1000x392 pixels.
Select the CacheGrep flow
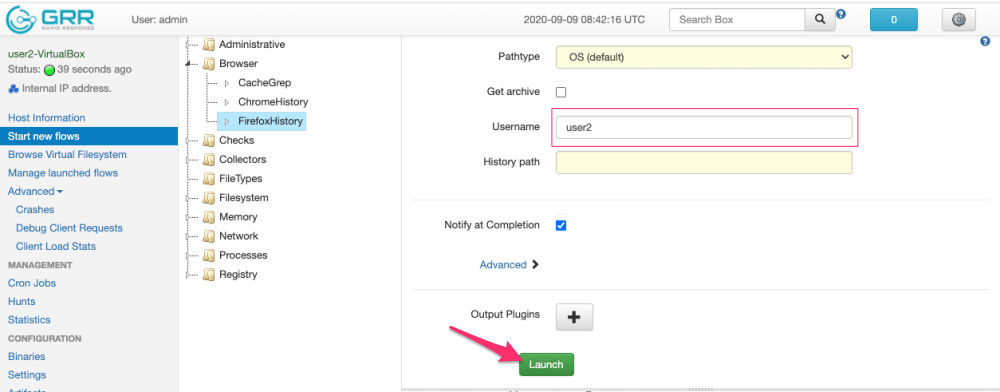click(x=265, y=83)
